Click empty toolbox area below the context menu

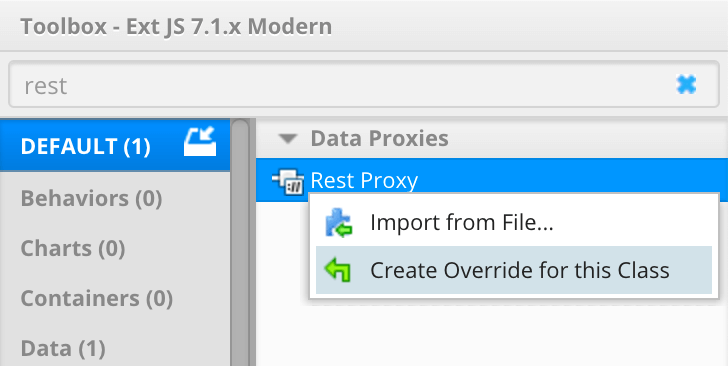pos(492,334)
